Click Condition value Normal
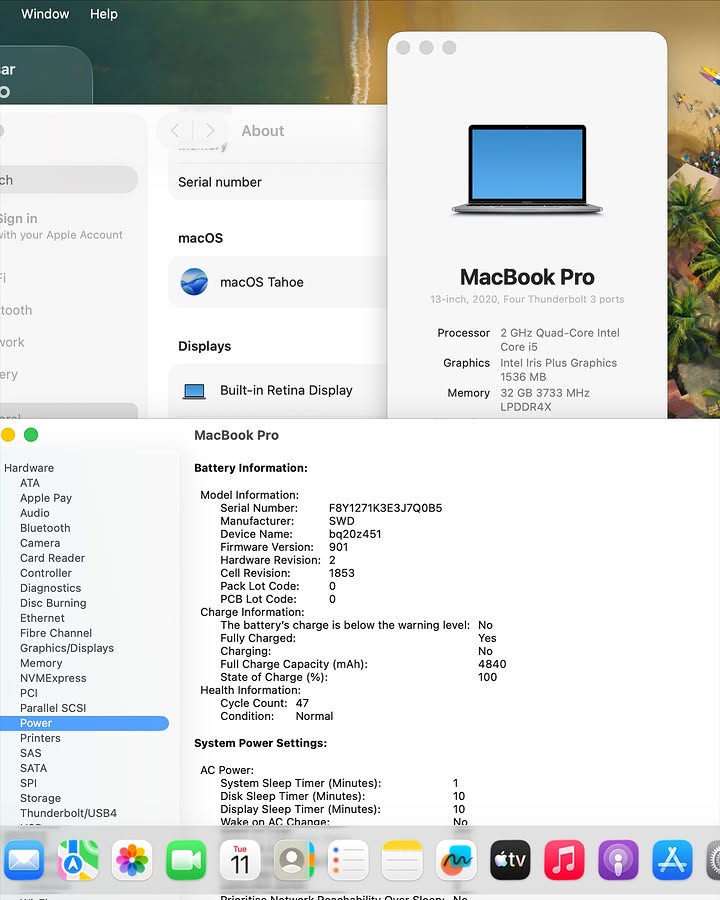Image resolution: width=720 pixels, height=900 pixels. pos(314,716)
